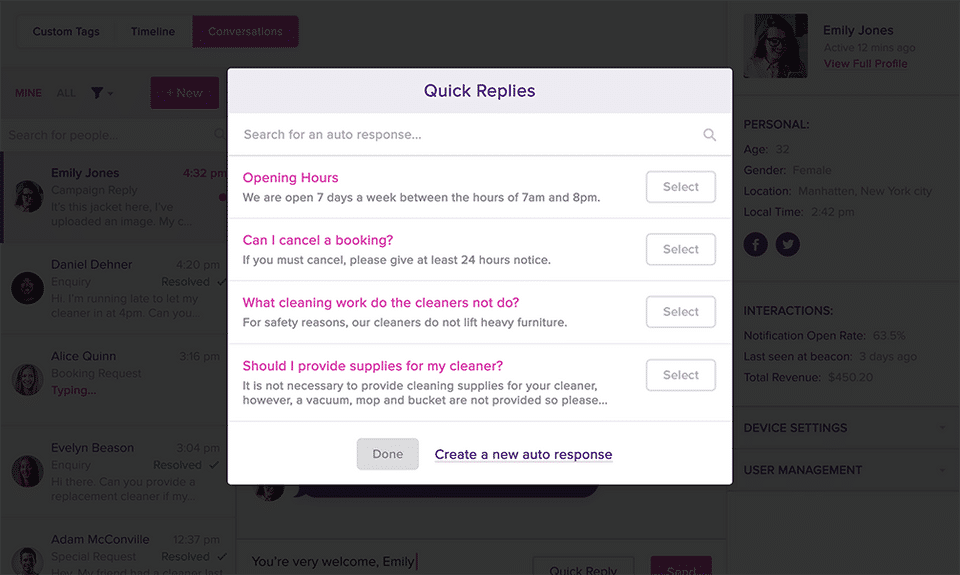Viewport: 960px width, 575px height.
Task: Open Emily Jones's Twitter profile icon
Action: [x=788, y=244]
